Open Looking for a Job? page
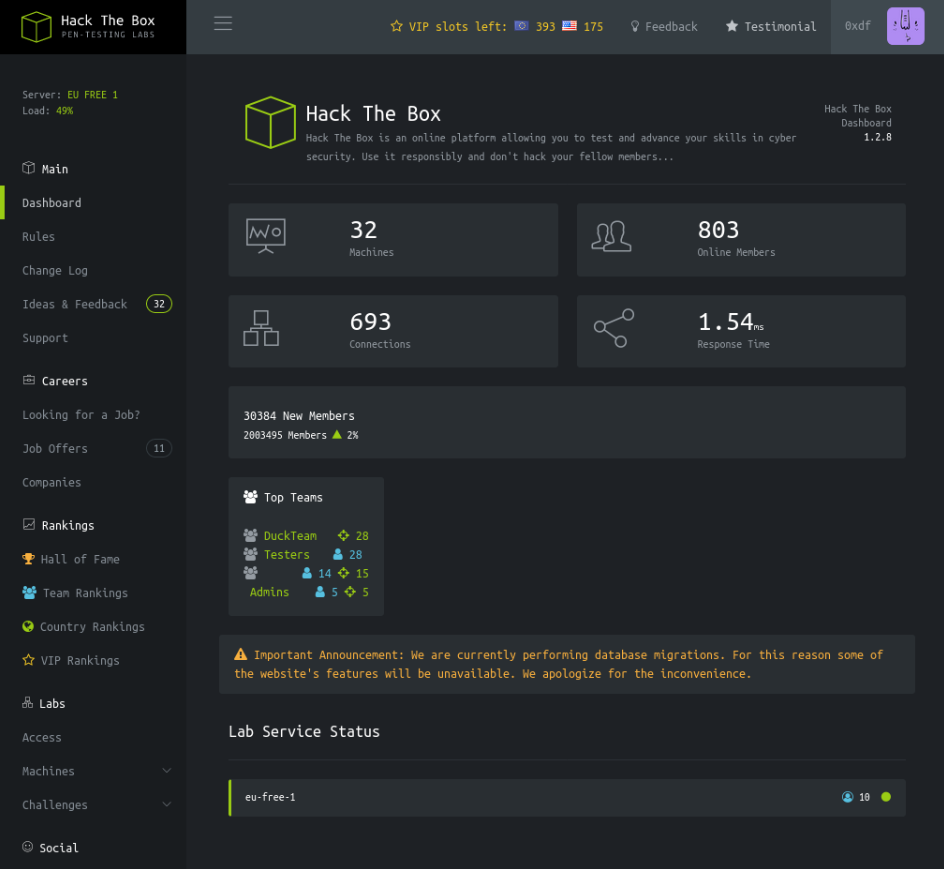944x869 pixels. pyautogui.click(x=81, y=415)
